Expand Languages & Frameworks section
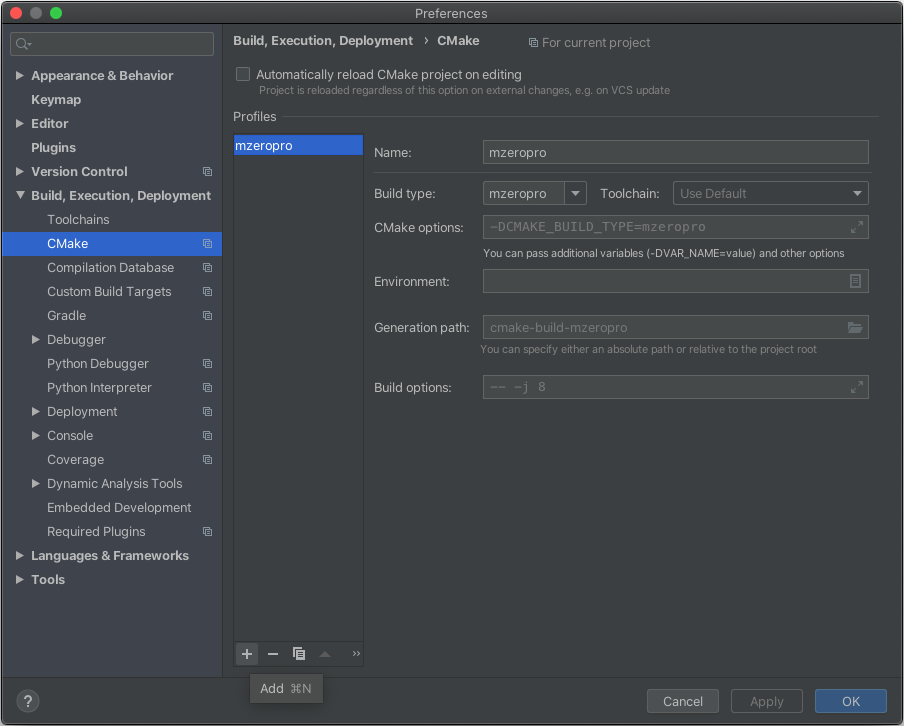904x726 pixels. click(20, 556)
